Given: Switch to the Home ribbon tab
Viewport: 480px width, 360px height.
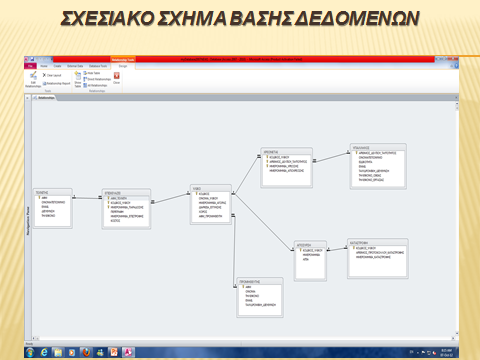Looking at the screenshot, I should (x=44, y=66).
